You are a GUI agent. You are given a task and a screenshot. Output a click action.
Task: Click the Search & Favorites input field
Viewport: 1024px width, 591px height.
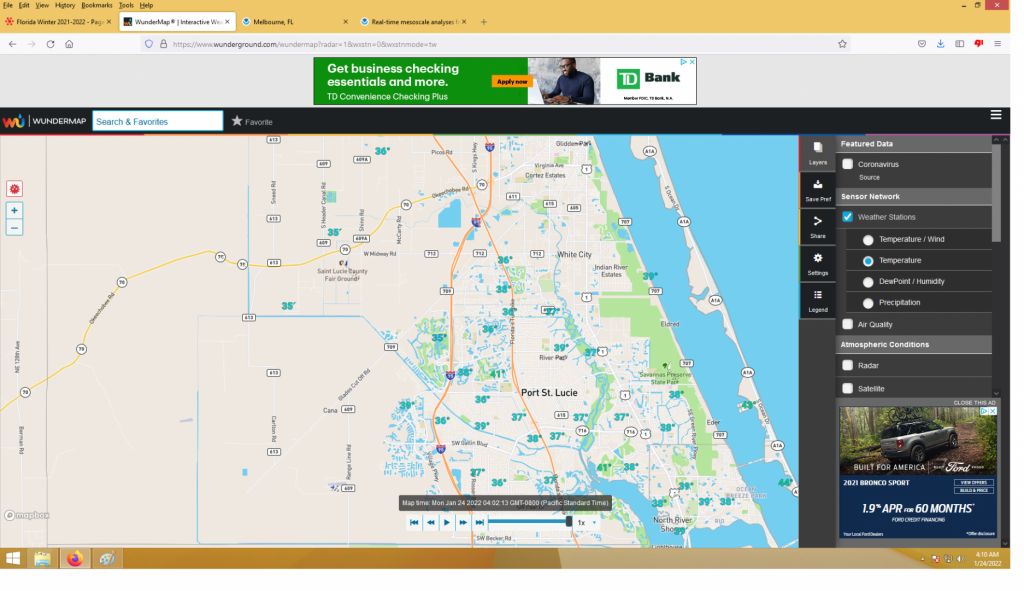tap(157, 121)
